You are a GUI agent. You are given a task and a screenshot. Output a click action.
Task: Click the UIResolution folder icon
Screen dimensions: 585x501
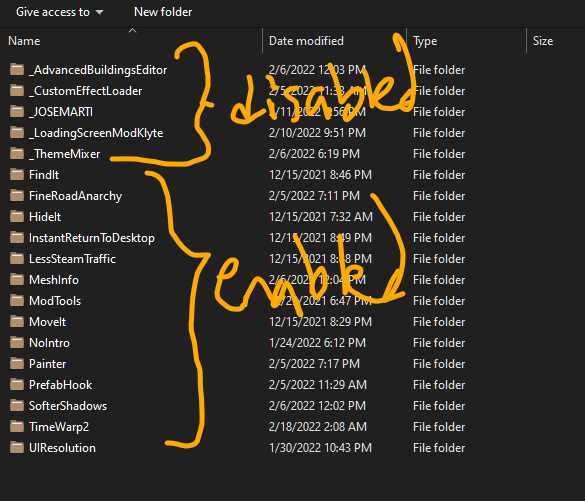pyautogui.click(x=17, y=448)
